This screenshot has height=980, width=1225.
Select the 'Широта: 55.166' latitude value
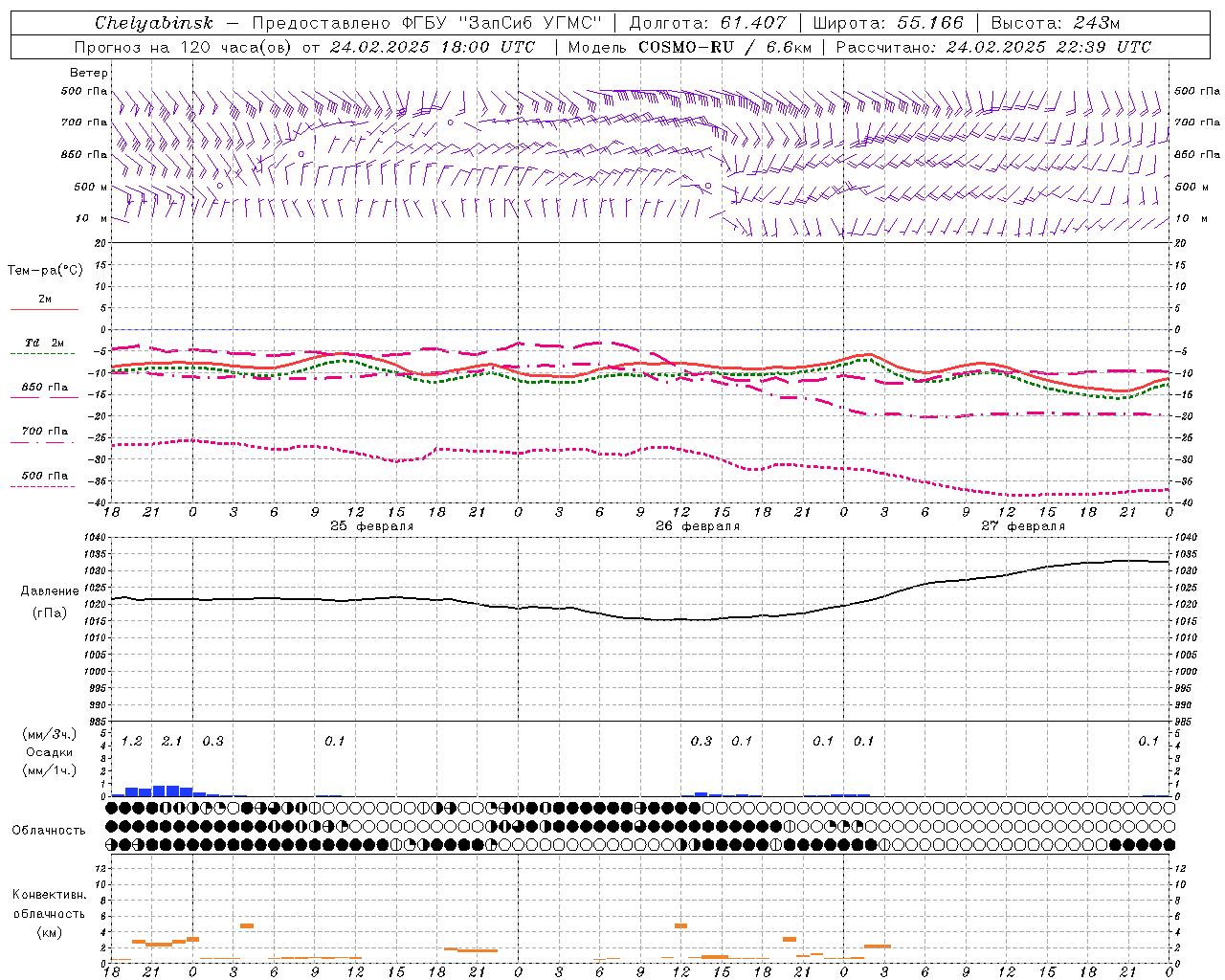887,23
